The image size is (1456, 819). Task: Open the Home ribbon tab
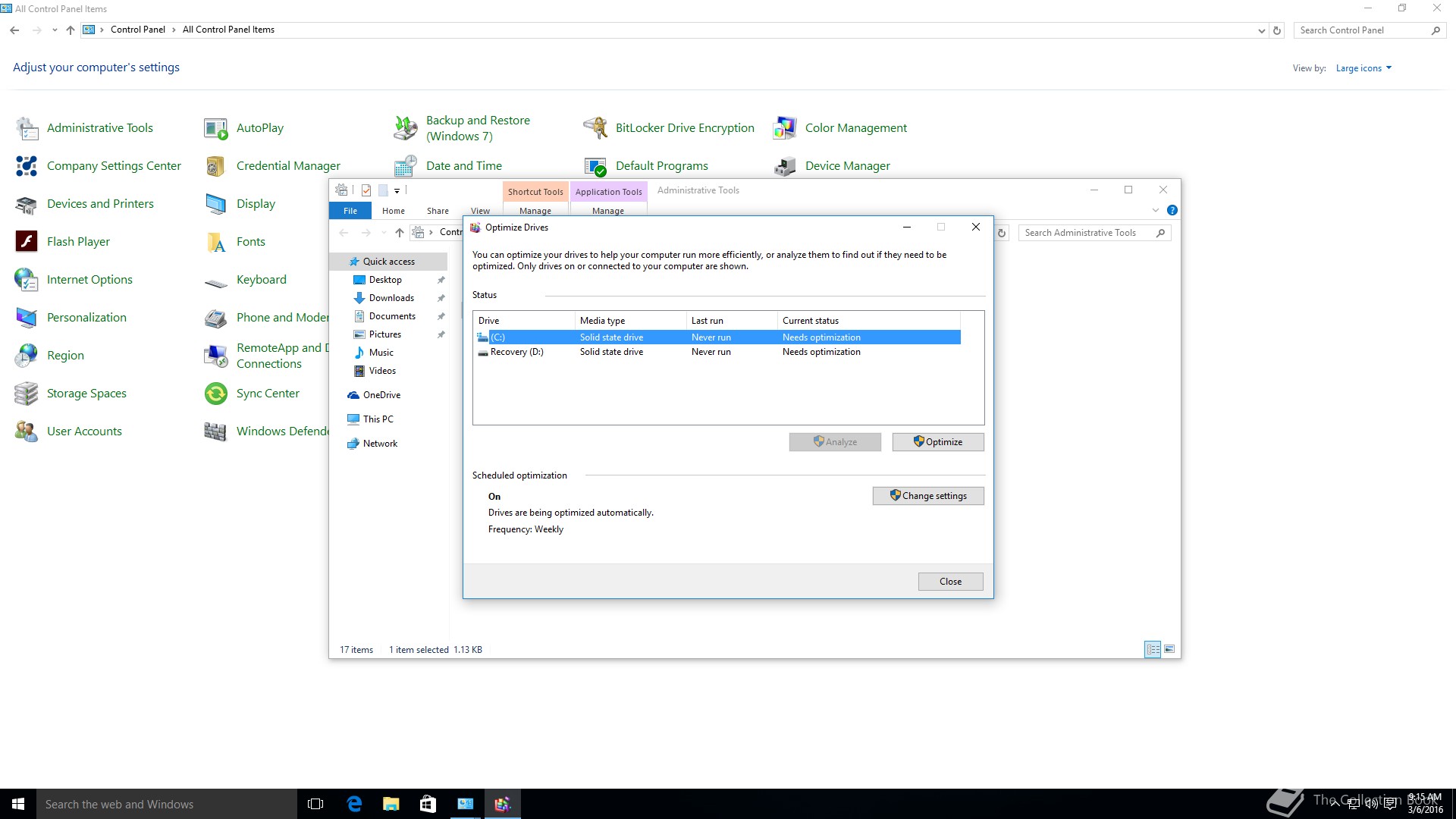394,211
